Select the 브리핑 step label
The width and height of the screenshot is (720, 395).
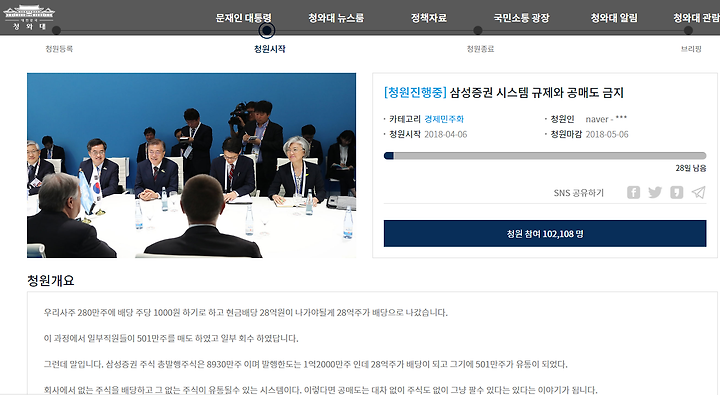tap(691, 49)
